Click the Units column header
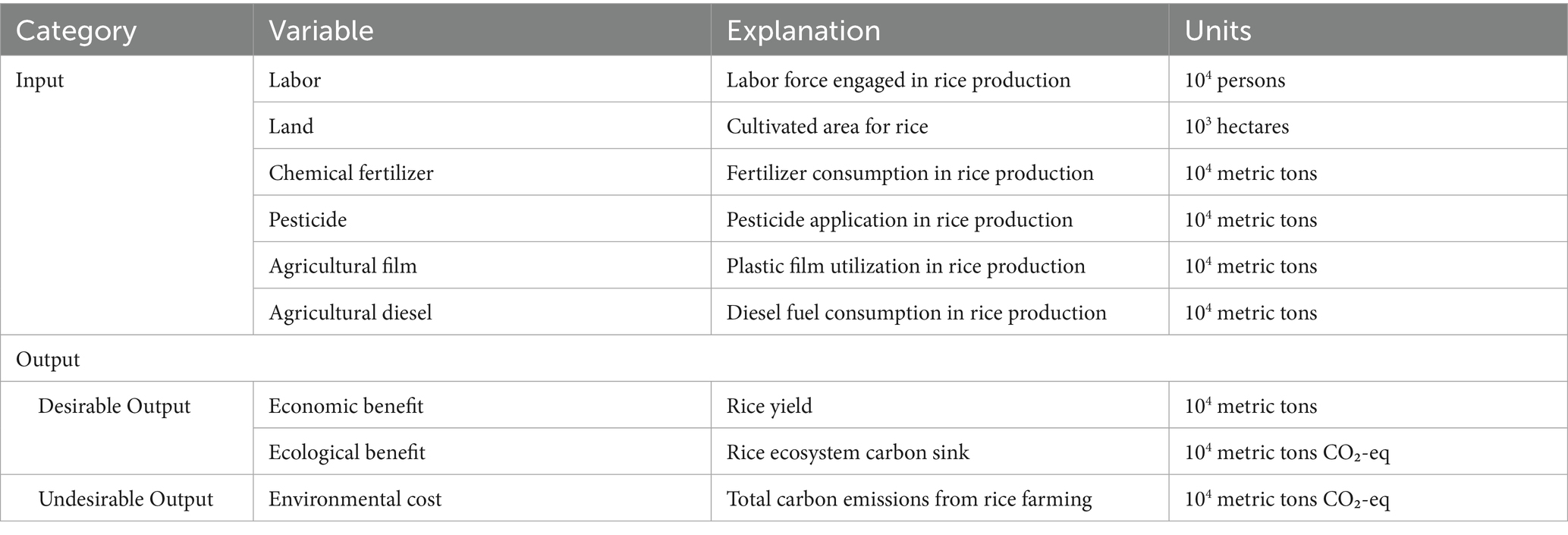This screenshot has height=535, width=1568. pyautogui.click(x=1218, y=31)
